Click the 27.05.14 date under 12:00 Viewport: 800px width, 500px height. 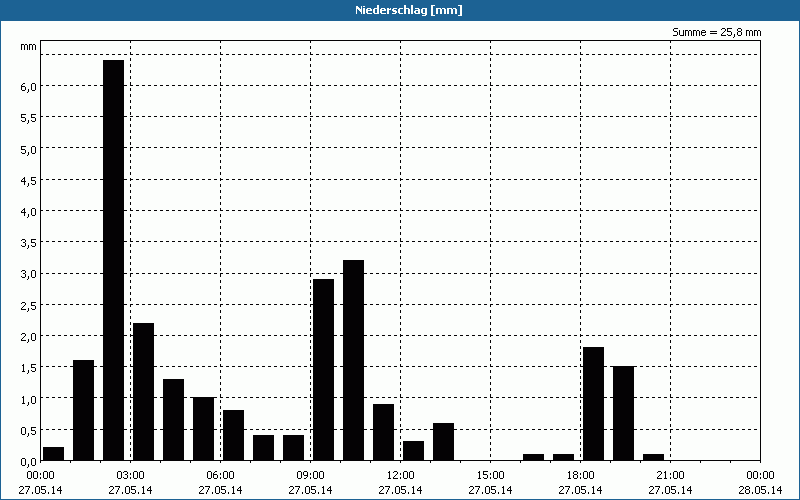point(401,490)
